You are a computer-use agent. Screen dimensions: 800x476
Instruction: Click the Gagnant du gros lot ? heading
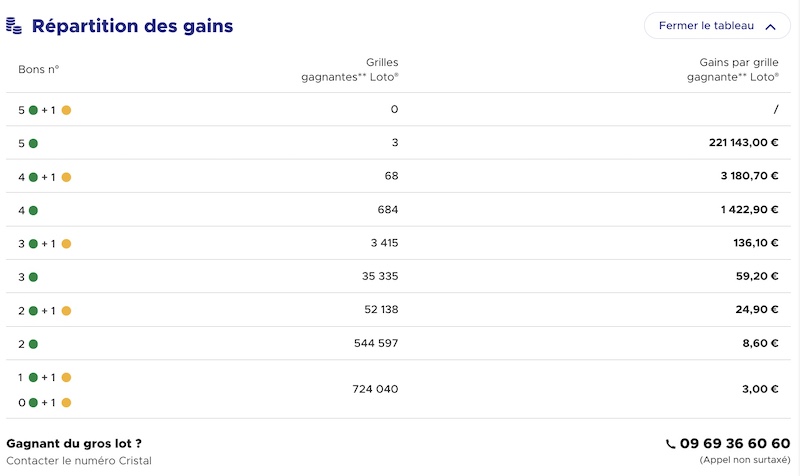[x=74, y=443]
